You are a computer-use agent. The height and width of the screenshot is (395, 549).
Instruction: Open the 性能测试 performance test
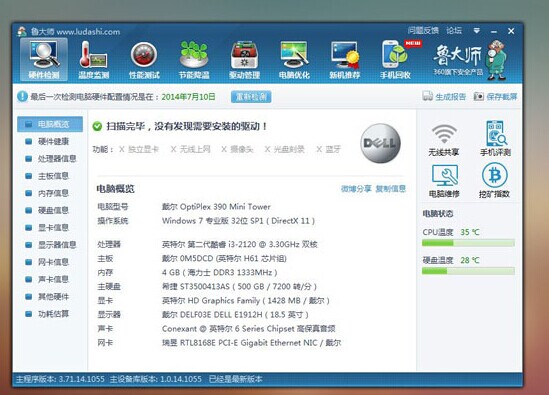(x=144, y=60)
